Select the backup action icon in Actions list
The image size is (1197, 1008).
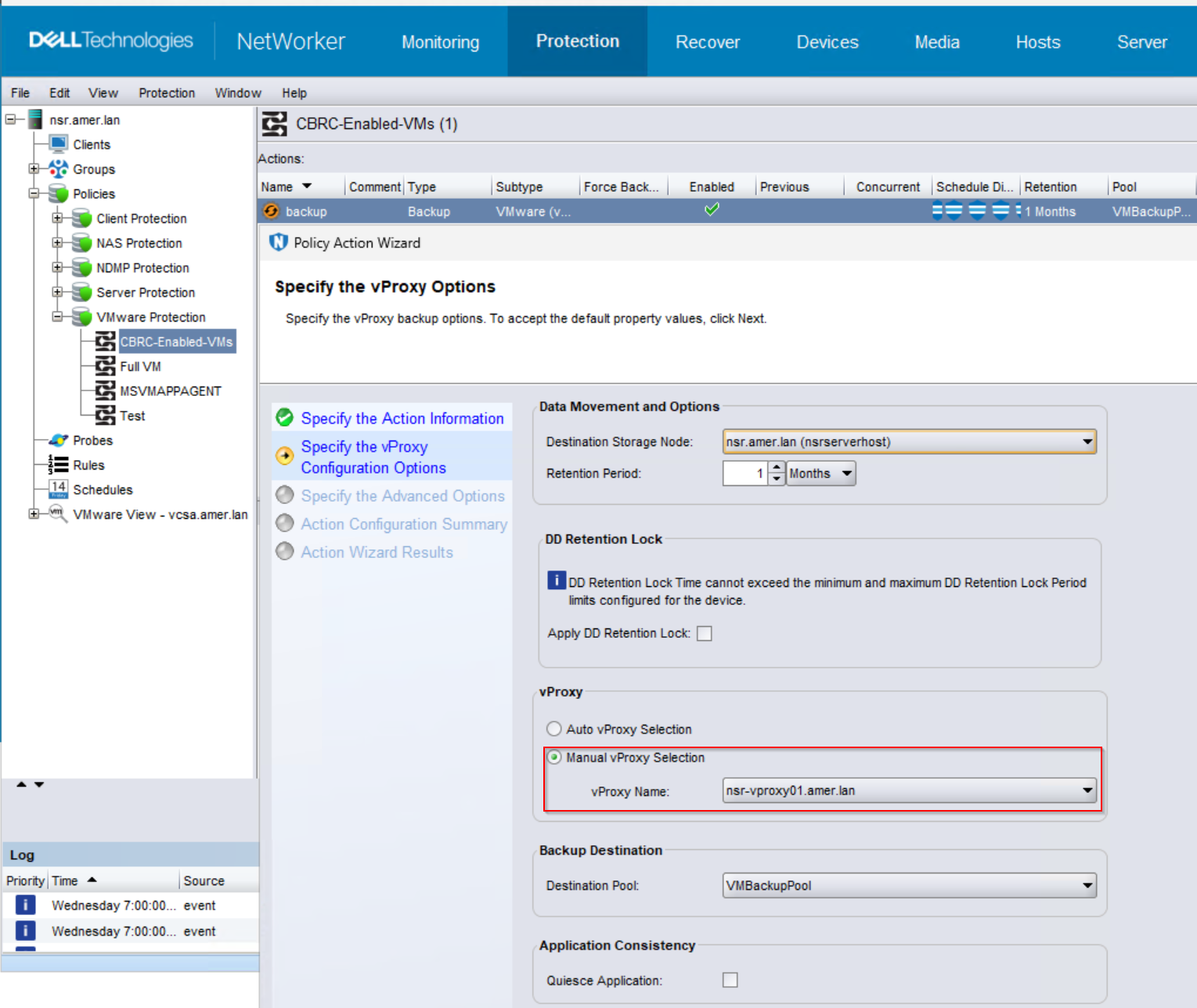coord(271,211)
